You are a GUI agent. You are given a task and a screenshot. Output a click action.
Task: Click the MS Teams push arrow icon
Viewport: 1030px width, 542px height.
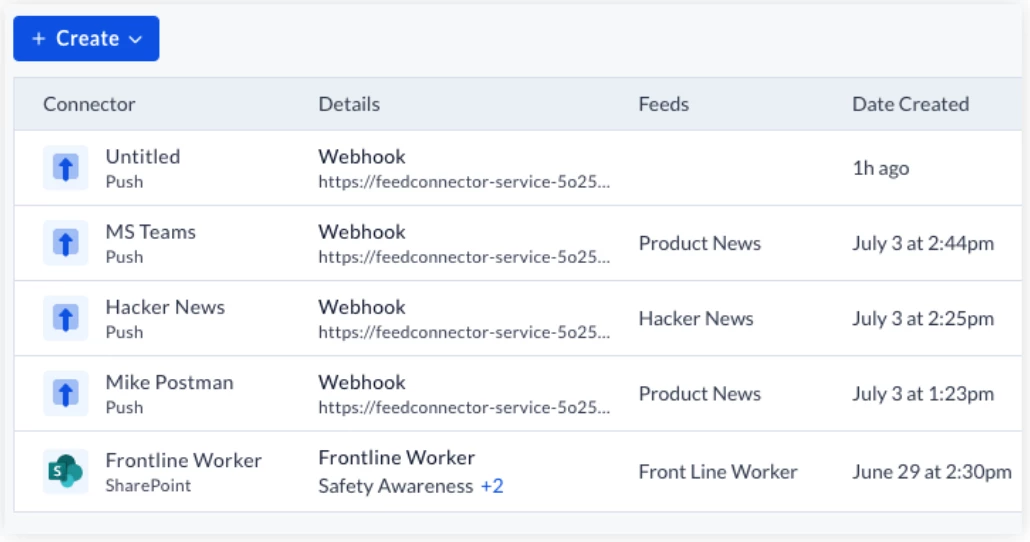66,243
